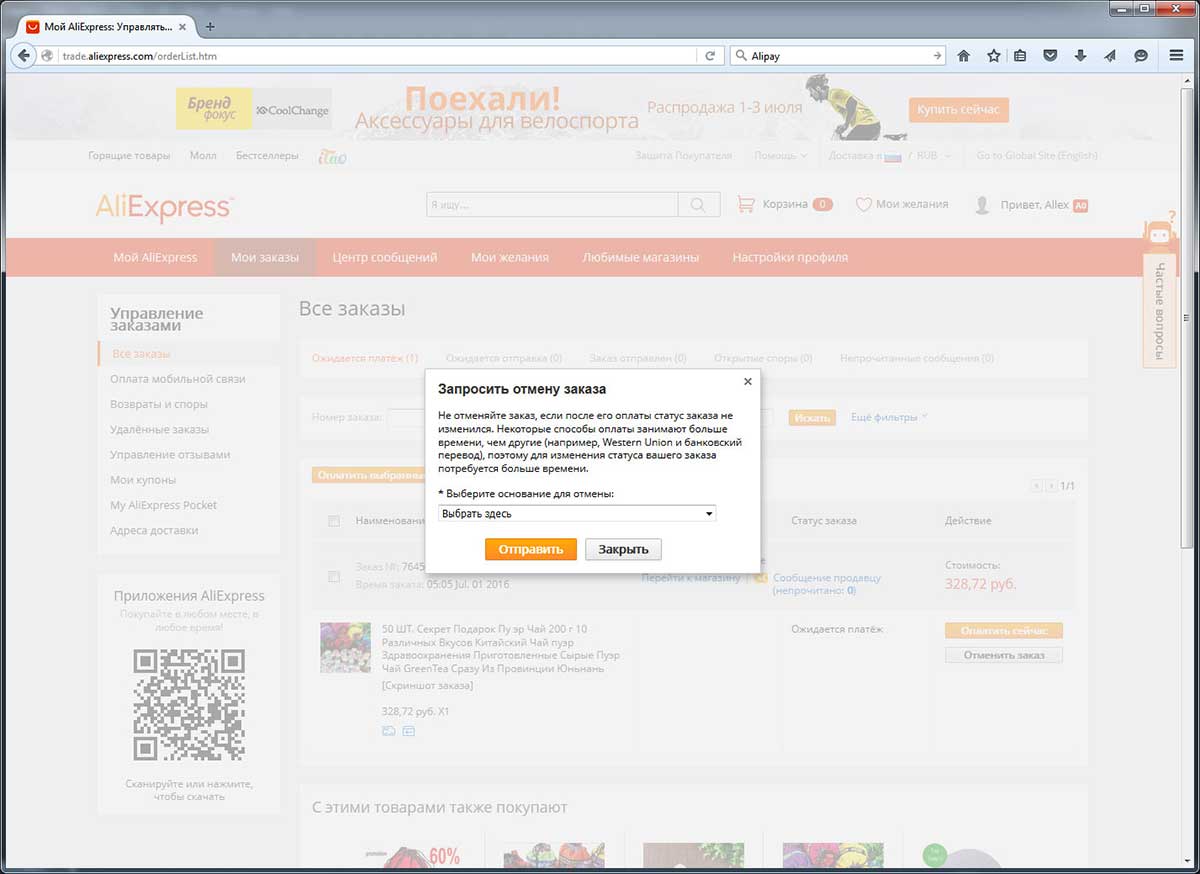Bookmark this page with the star icon

tap(993, 56)
